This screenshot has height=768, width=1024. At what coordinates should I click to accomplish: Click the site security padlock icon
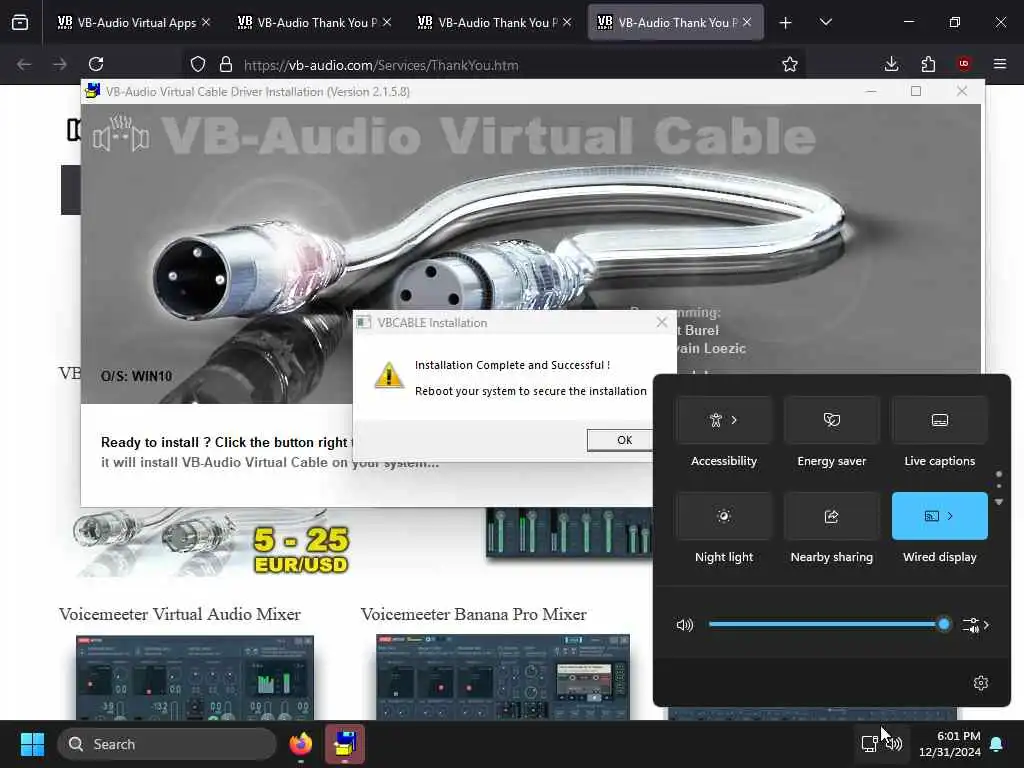pos(226,64)
